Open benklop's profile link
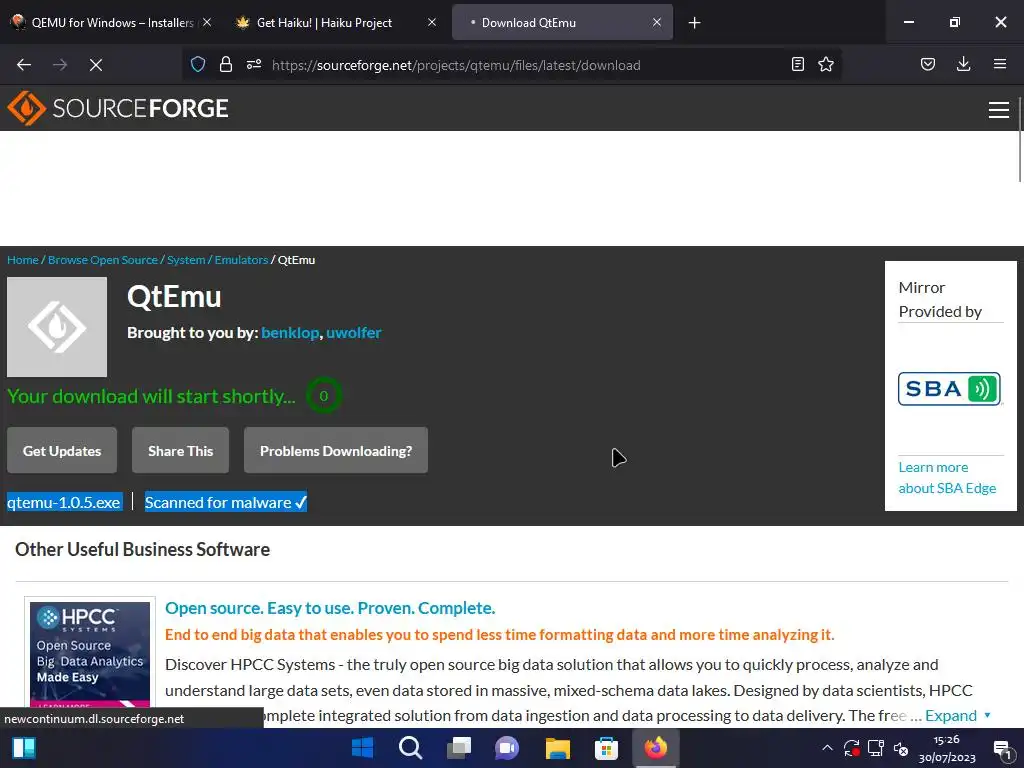The image size is (1024, 768). [290, 332]
